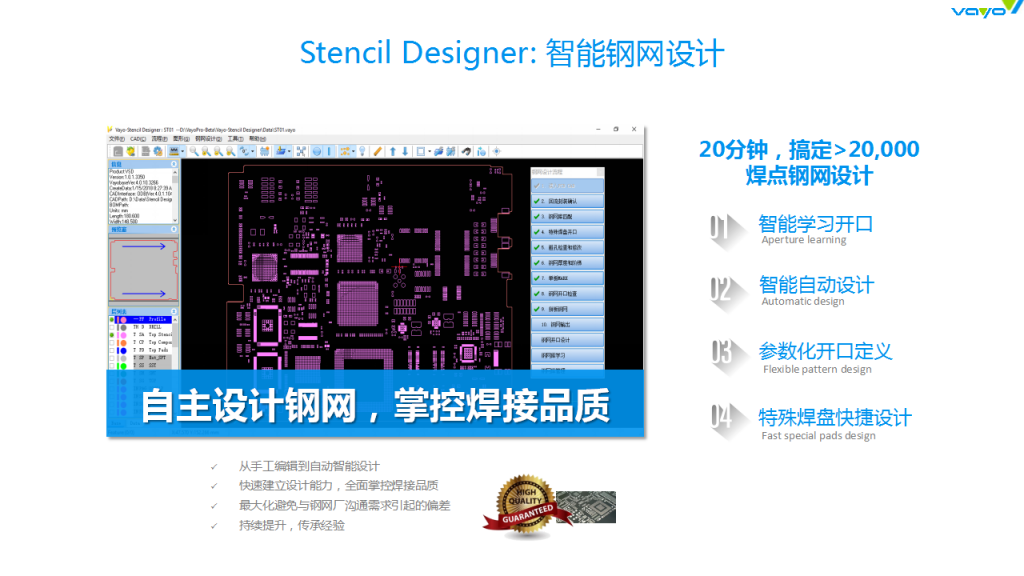Toggle the Profile layer checkbox
The height and width of the screenshot is (576, 1024).
pyautogui.click(x=112, y=320)
